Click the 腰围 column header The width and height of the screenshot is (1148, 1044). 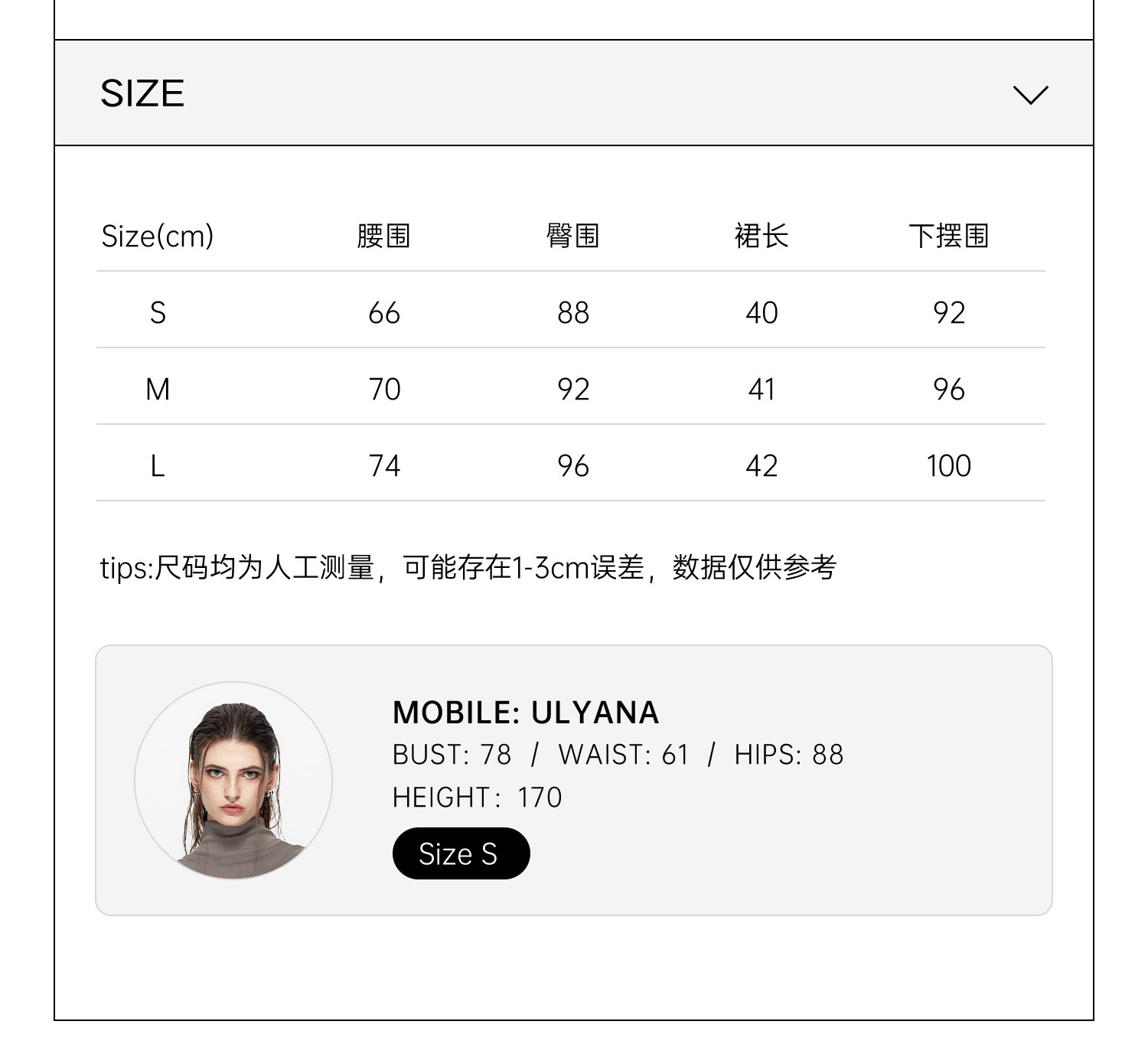pyautogui.click(x=383, y=236)
